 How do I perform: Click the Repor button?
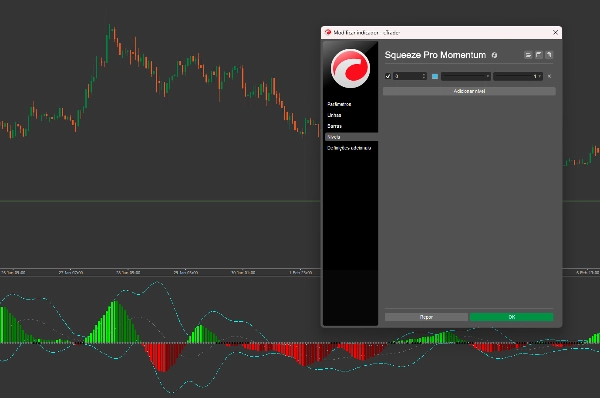click(x=426, y=317)
